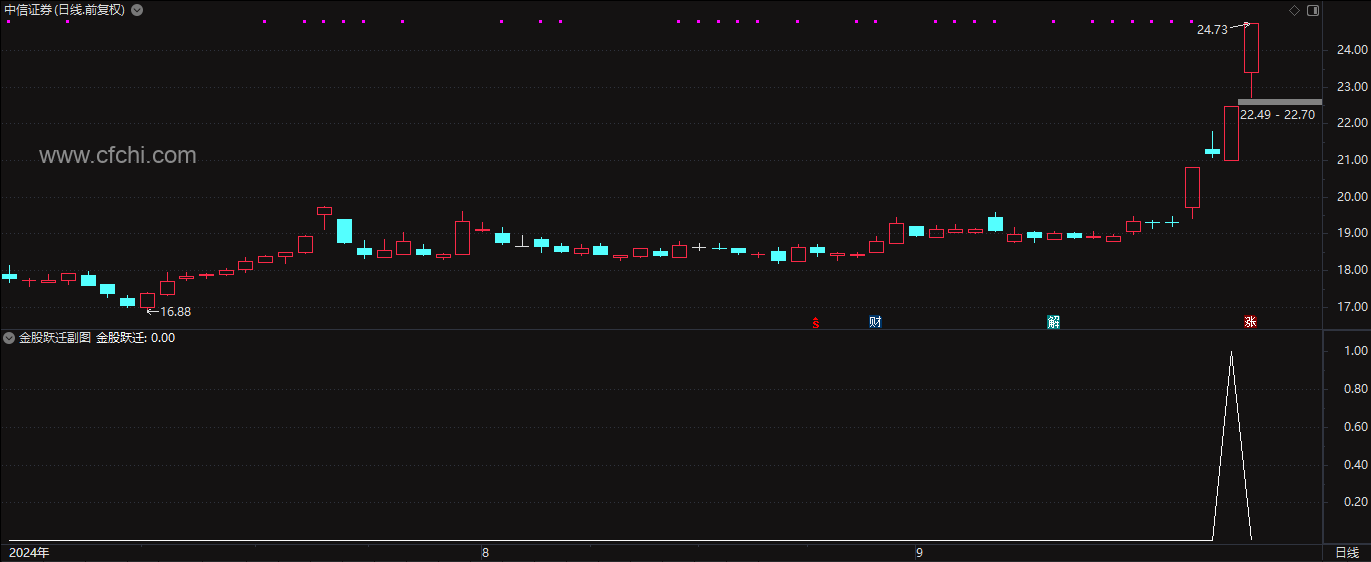Viewport: 1371px width, 562px height.
Task: Click the diamond marker icon at top right
Action: [1294, 10]
